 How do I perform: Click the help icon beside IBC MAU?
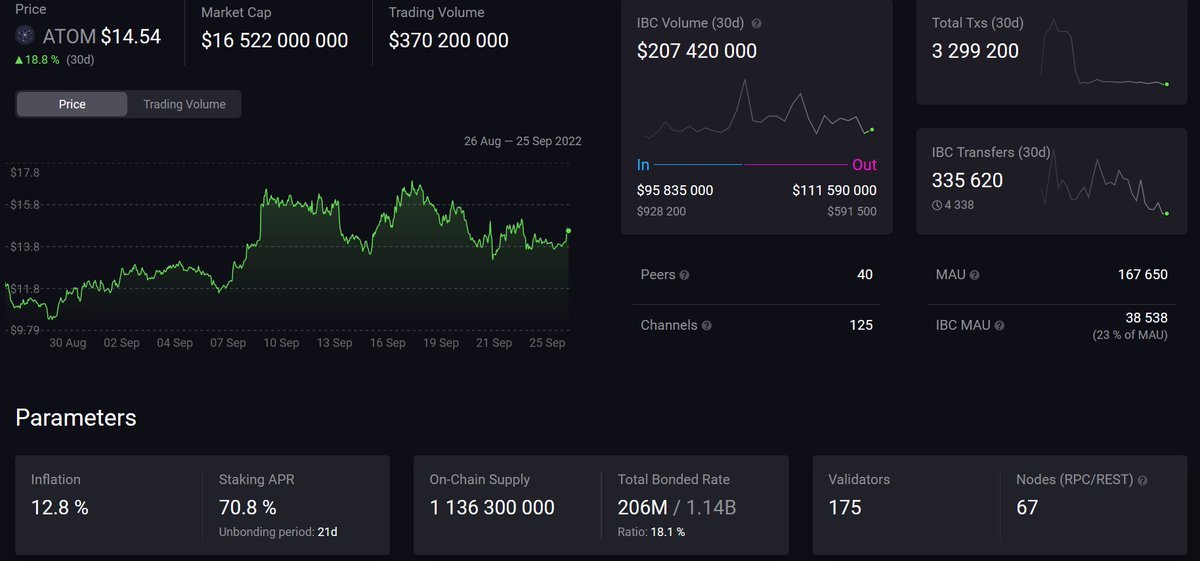pos(998,326)
